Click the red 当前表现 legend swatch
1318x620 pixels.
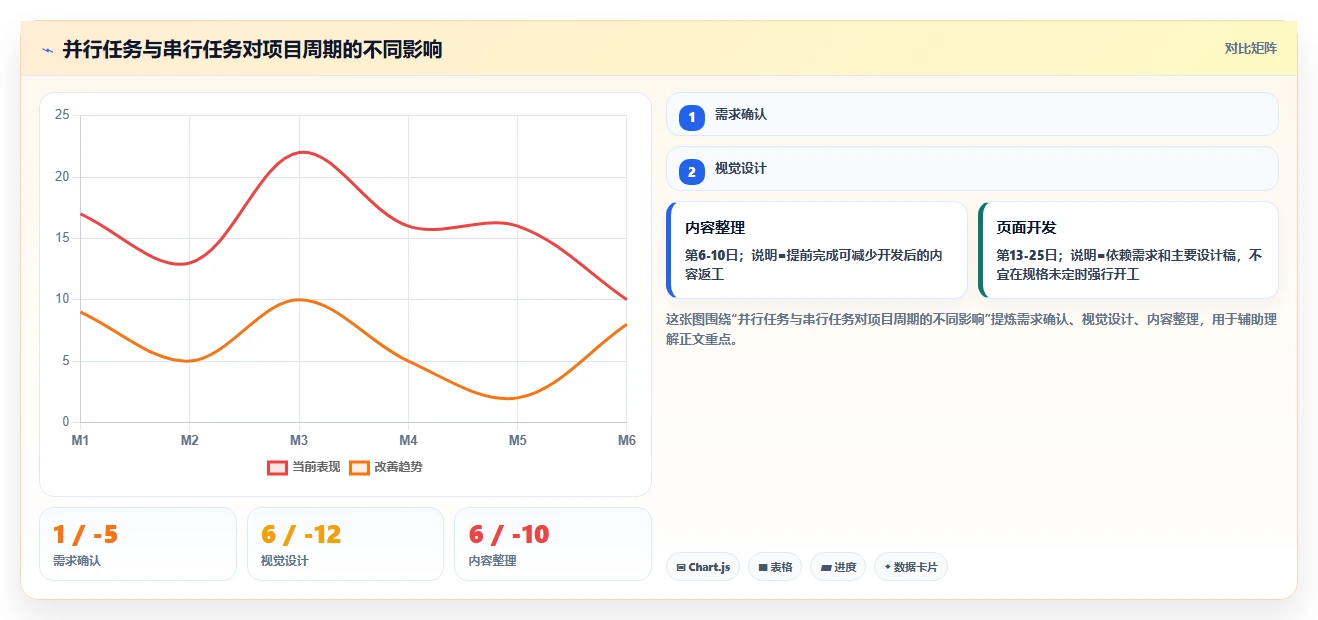pos(277,467)
